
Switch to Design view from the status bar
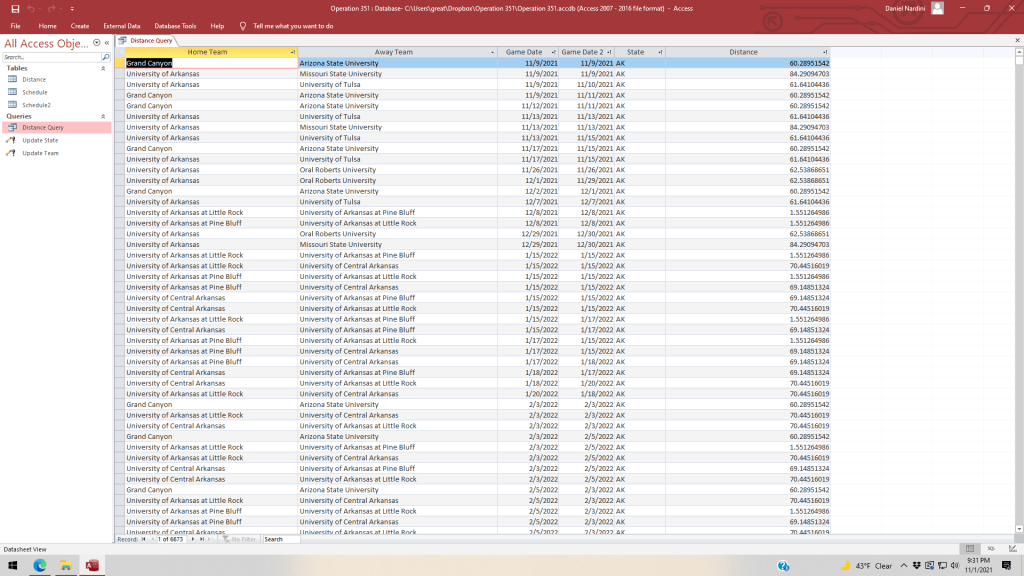(1011, 549)
